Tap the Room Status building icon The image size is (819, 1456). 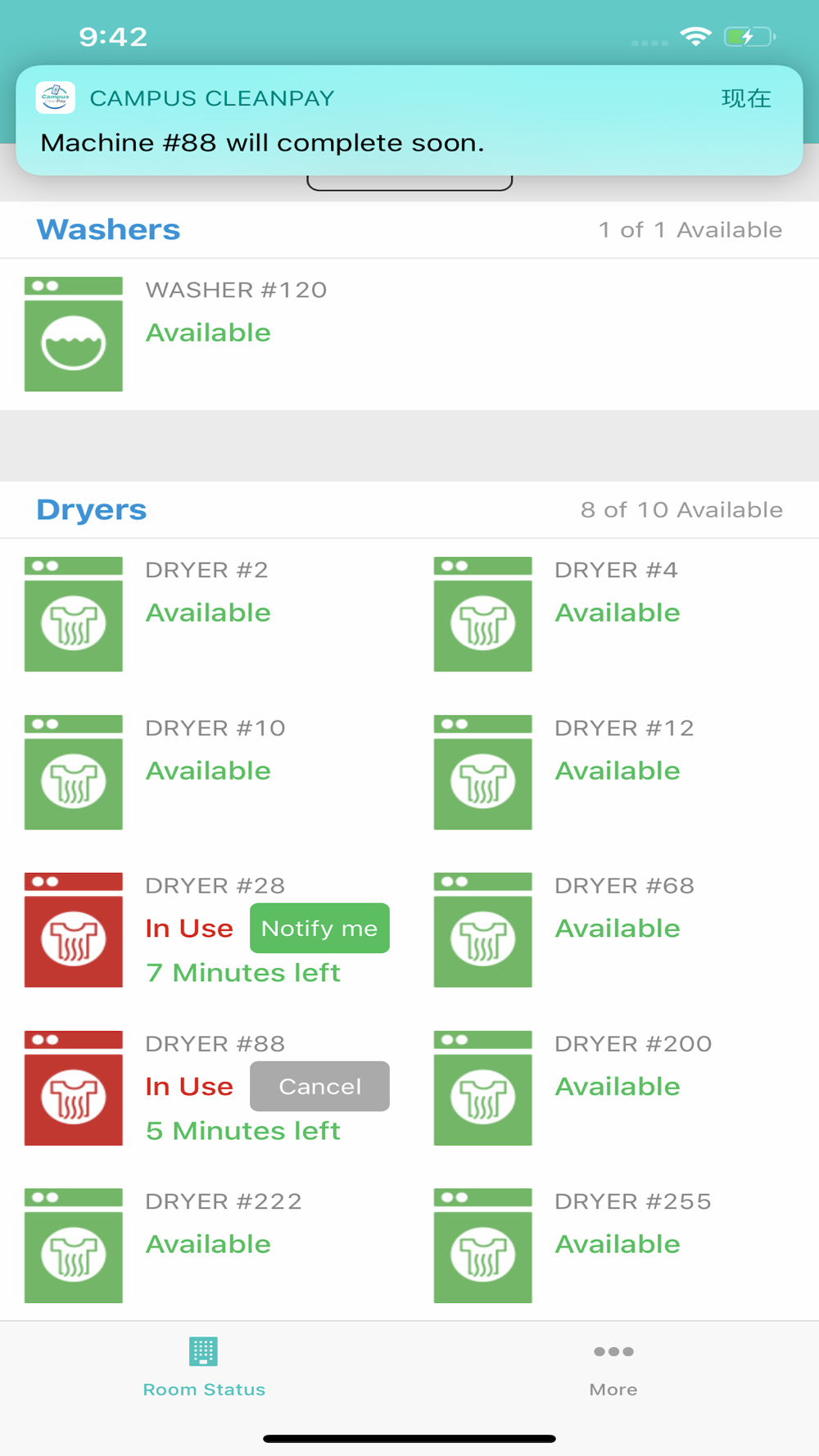[x=204, y=1351]
